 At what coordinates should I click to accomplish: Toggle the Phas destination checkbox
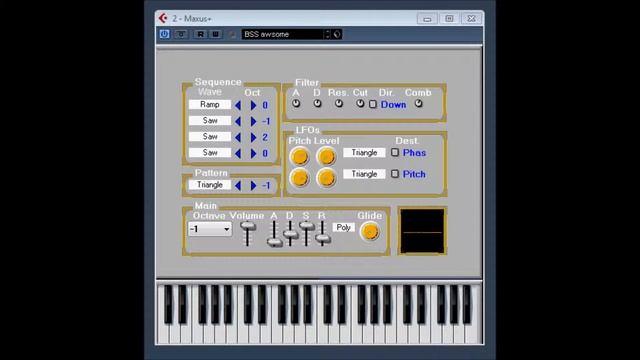click(395, 152)
